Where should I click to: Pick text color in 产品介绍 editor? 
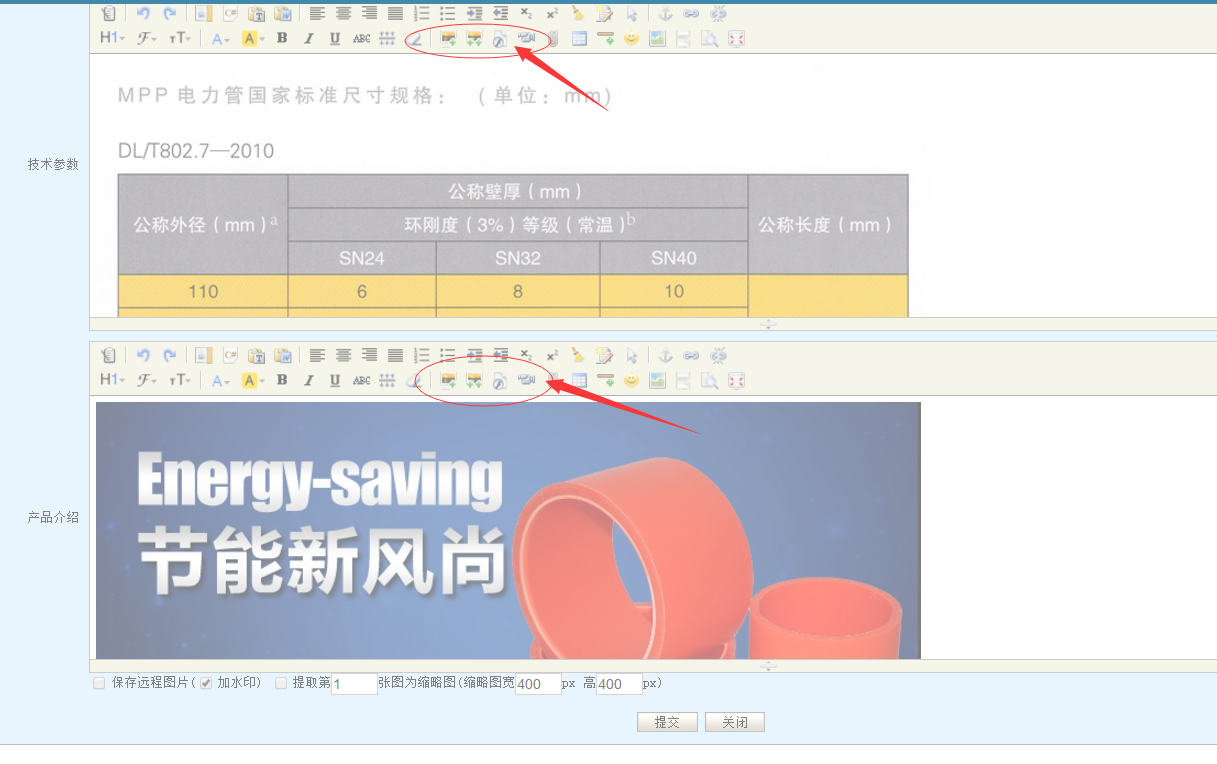(221, 380)
